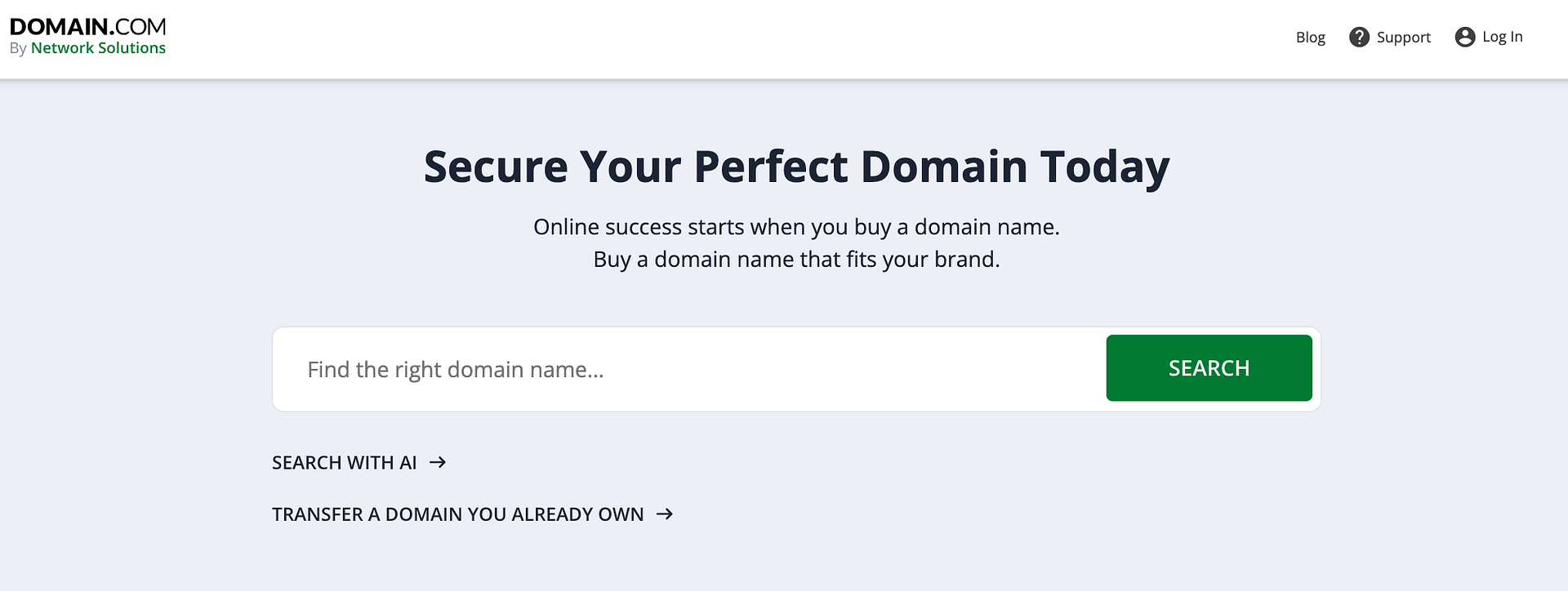Image resolution: width=1568 pixels, height=591 pixels.
Task: Open the Blog page
Action: 1310,38
